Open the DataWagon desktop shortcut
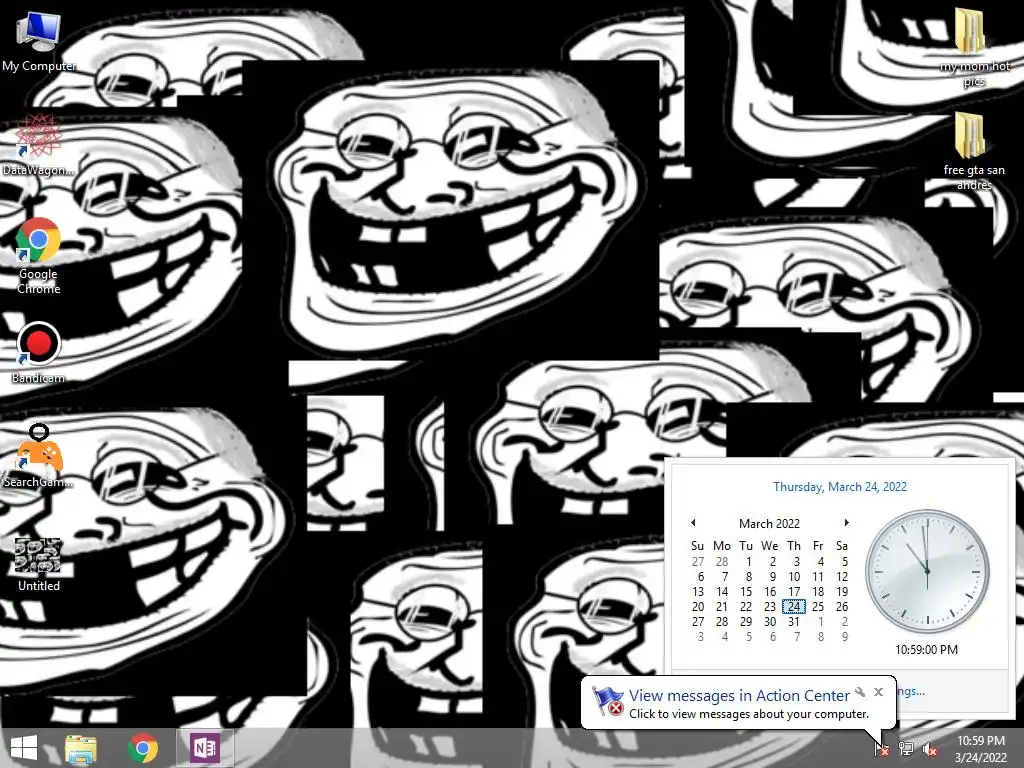Screen dimensions: 1024x768 39,145
